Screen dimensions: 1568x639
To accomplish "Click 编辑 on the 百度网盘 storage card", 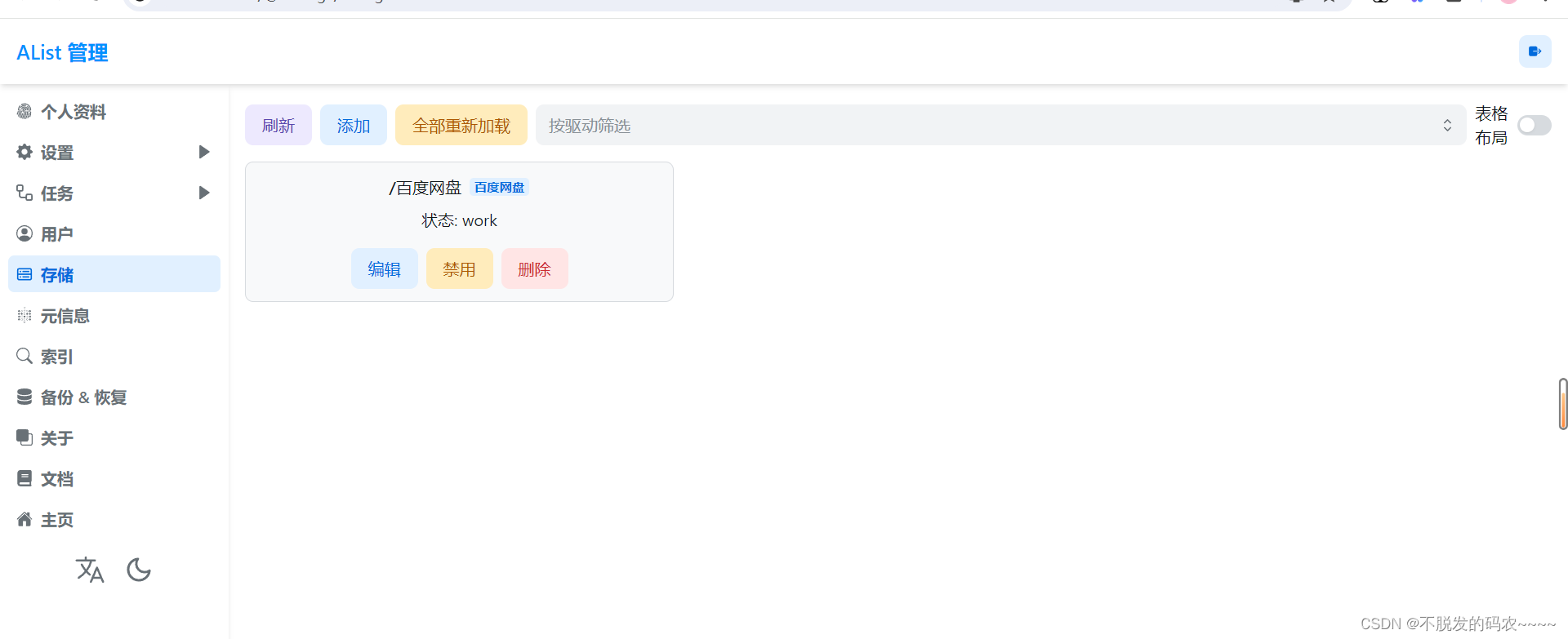I will coord(385,268).
